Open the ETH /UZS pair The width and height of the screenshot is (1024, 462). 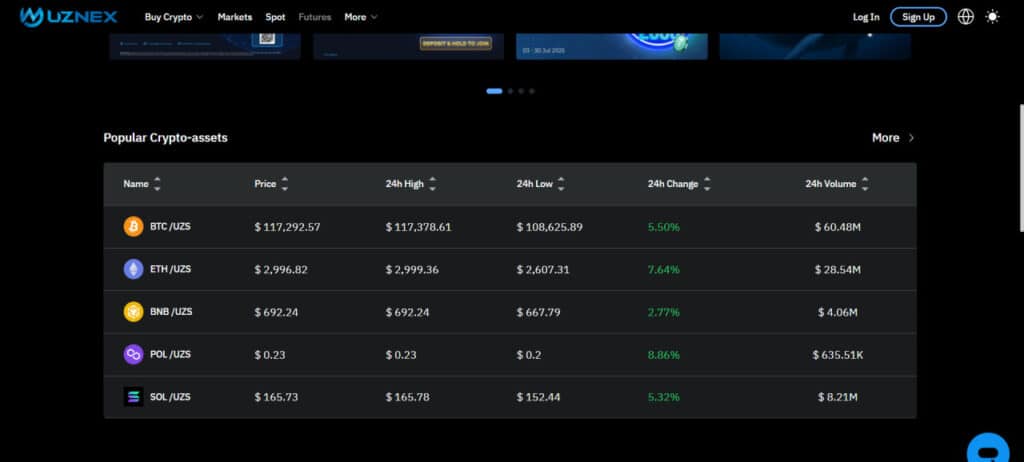pos(170,269)
